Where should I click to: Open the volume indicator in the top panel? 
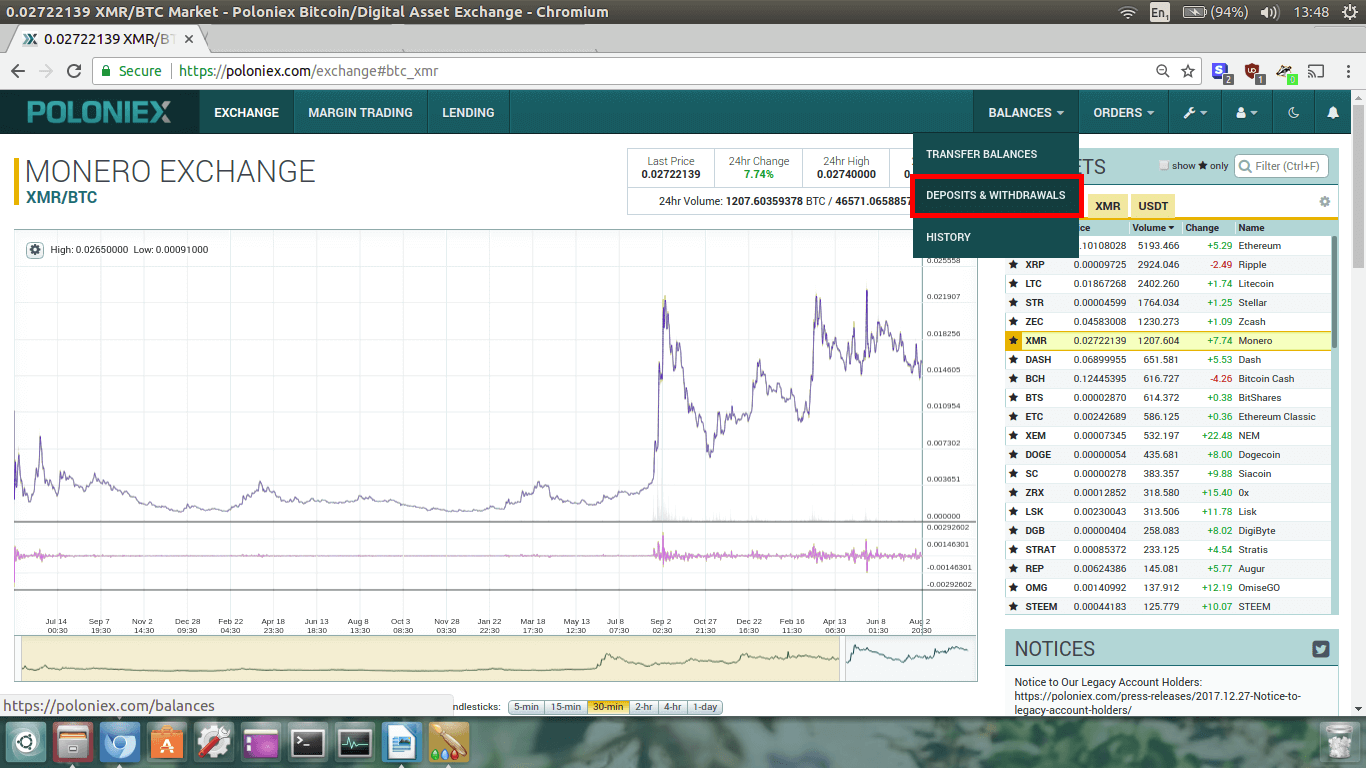click(x=1270, y=12)
